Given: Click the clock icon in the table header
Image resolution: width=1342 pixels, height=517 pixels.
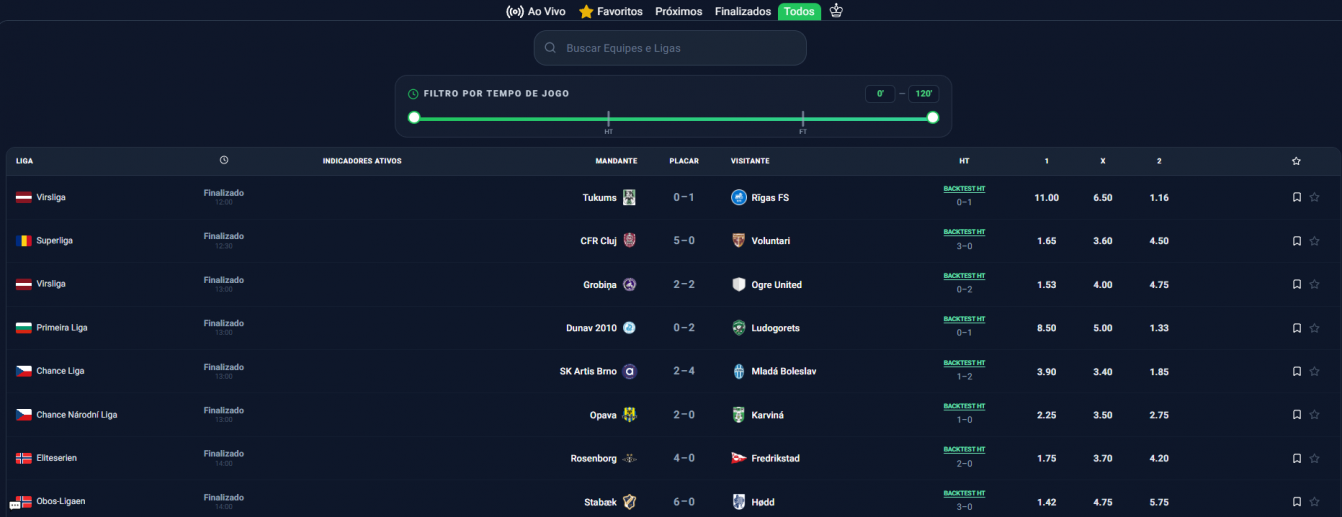Looking at the screenshot, I should pos(224,160).
